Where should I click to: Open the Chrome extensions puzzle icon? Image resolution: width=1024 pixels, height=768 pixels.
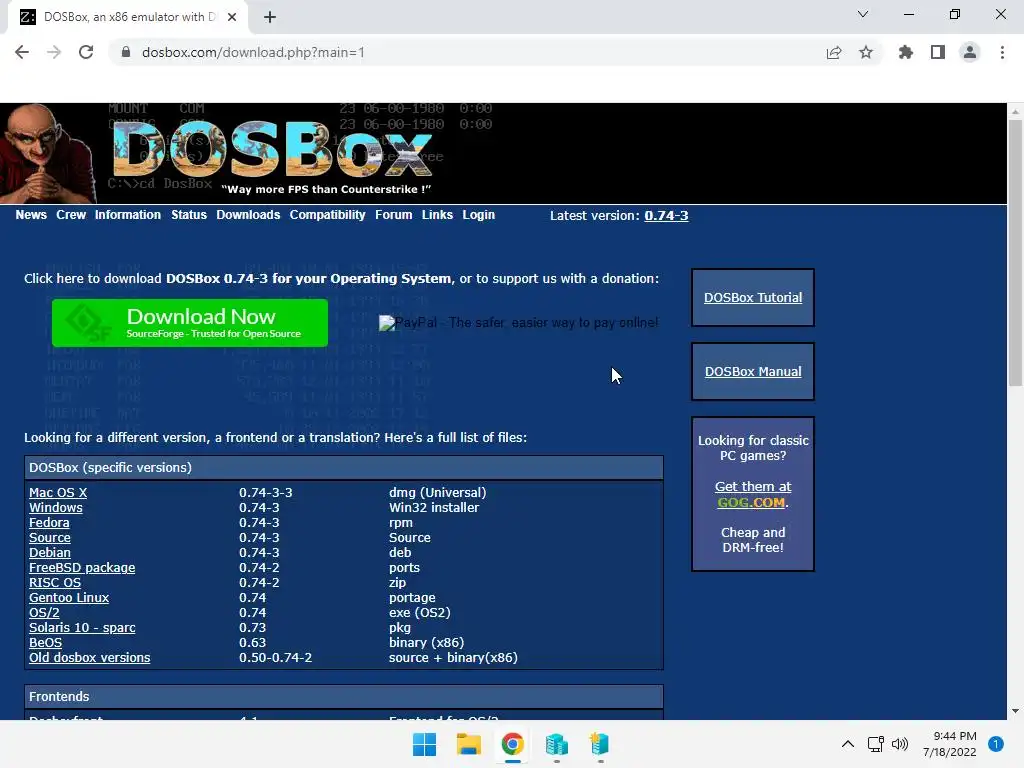[x=906, y=52]
